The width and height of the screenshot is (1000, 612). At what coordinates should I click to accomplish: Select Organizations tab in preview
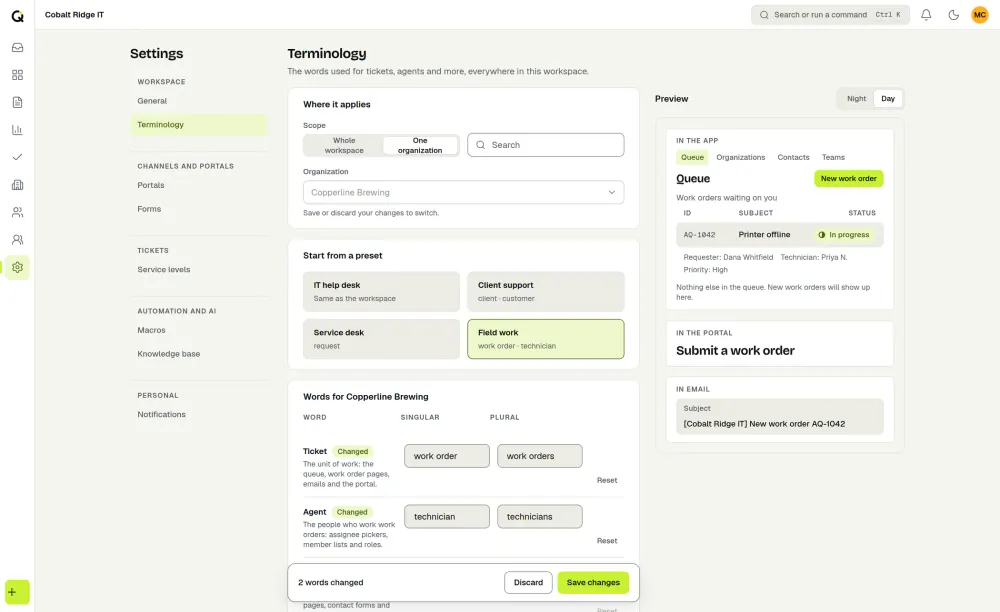[x=740, y=157]
